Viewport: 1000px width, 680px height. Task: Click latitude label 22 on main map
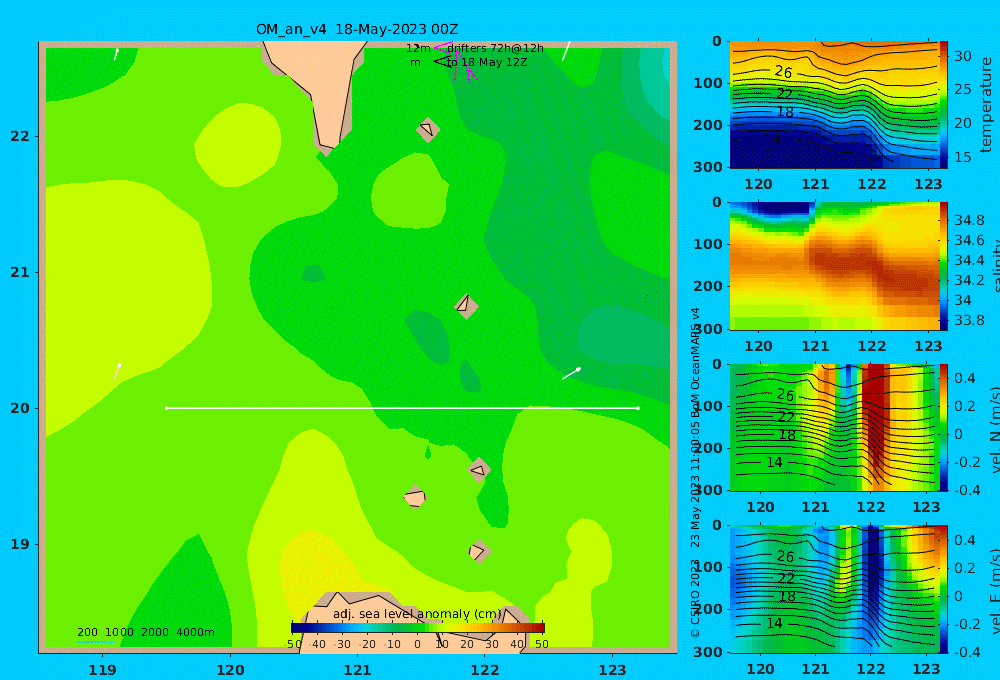click(x=20, y=136)
